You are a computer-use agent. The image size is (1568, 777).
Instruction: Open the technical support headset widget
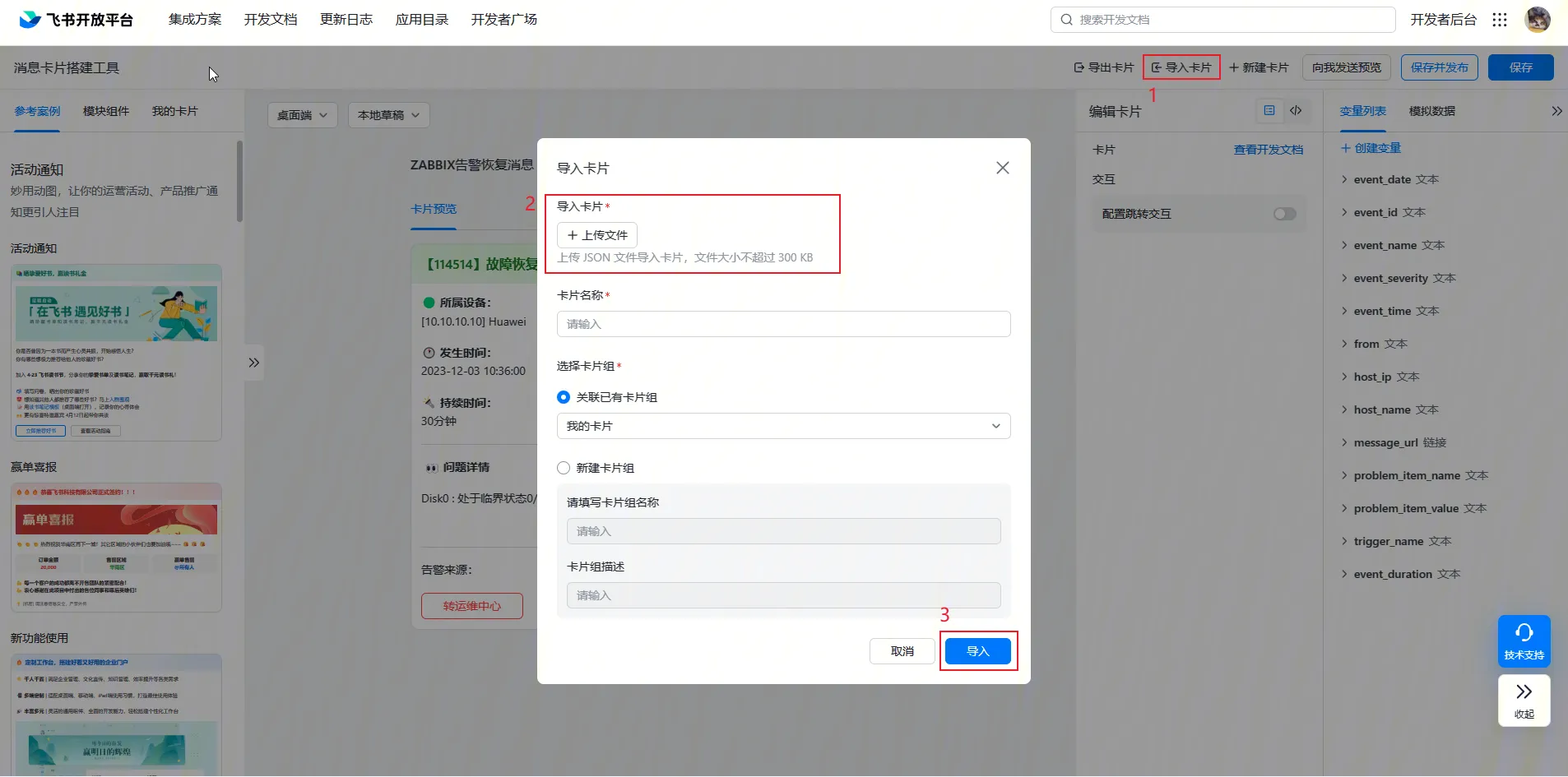(1524, 640)
